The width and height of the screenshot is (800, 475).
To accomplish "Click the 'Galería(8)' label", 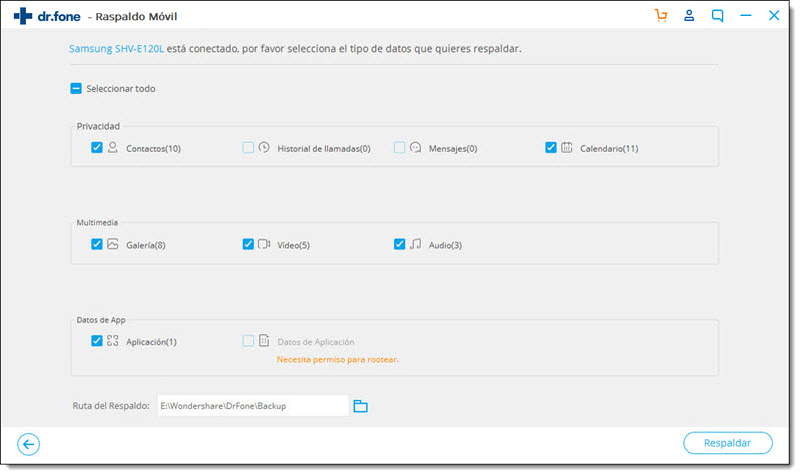I will (x=146, y=245).
